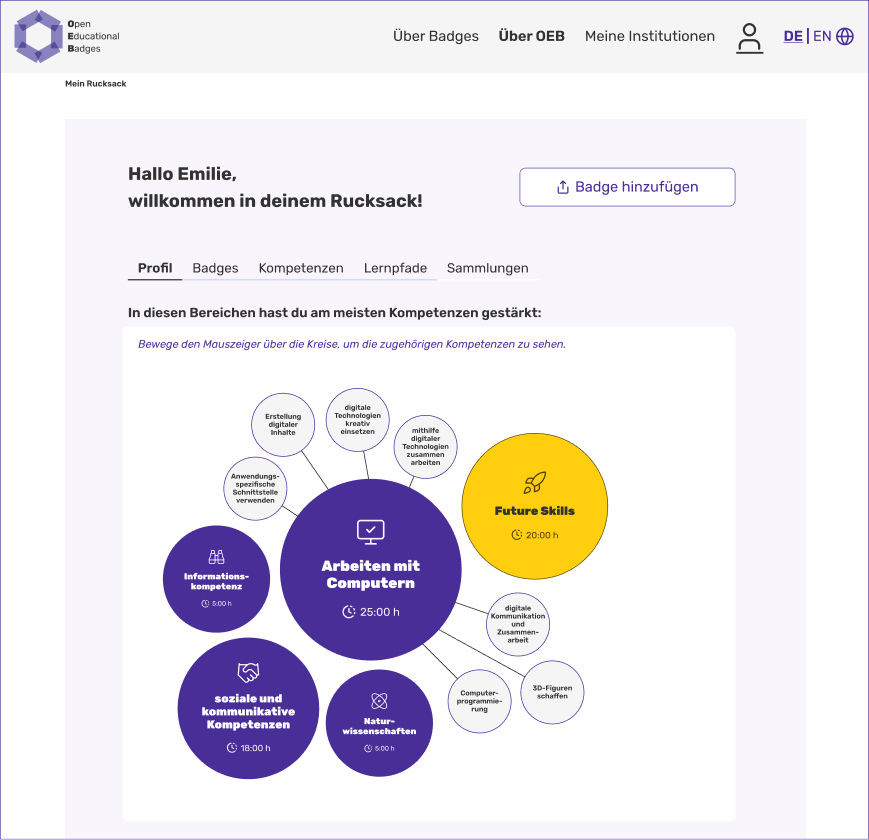Select the yellow Future Skills bubble

[535, 506]
